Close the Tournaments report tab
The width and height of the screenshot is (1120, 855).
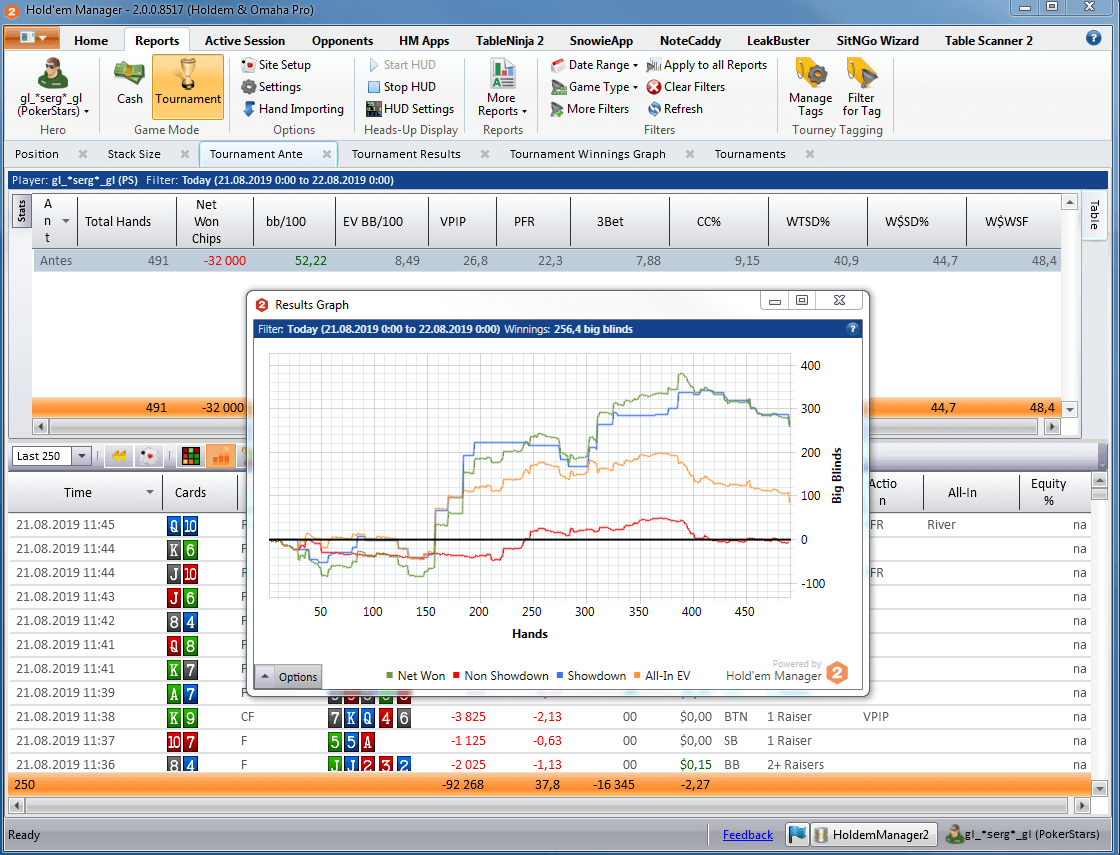click(x=810, y=154)
